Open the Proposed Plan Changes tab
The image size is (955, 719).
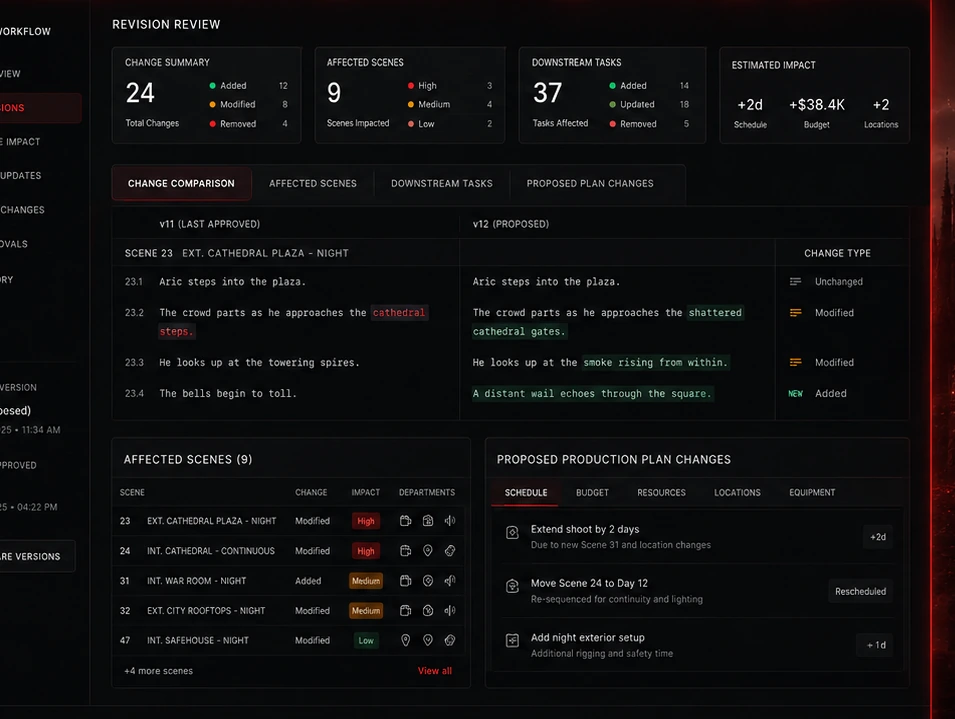coord(590,183)
